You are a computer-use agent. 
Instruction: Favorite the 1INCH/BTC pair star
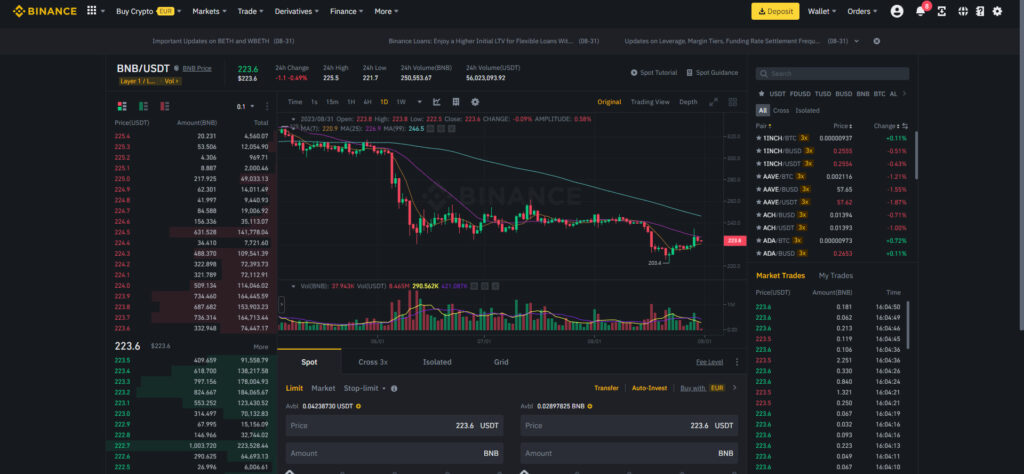coord(759,138)
